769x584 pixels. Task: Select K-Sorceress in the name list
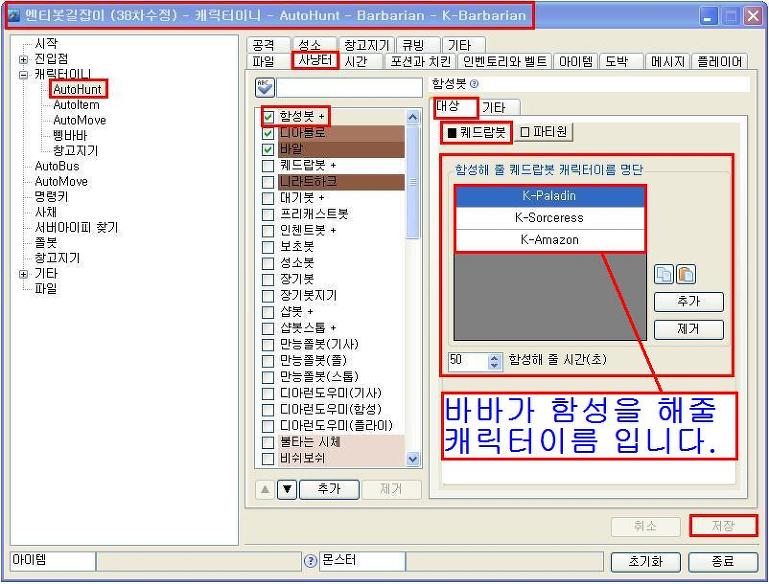click(x=549, y=218)
